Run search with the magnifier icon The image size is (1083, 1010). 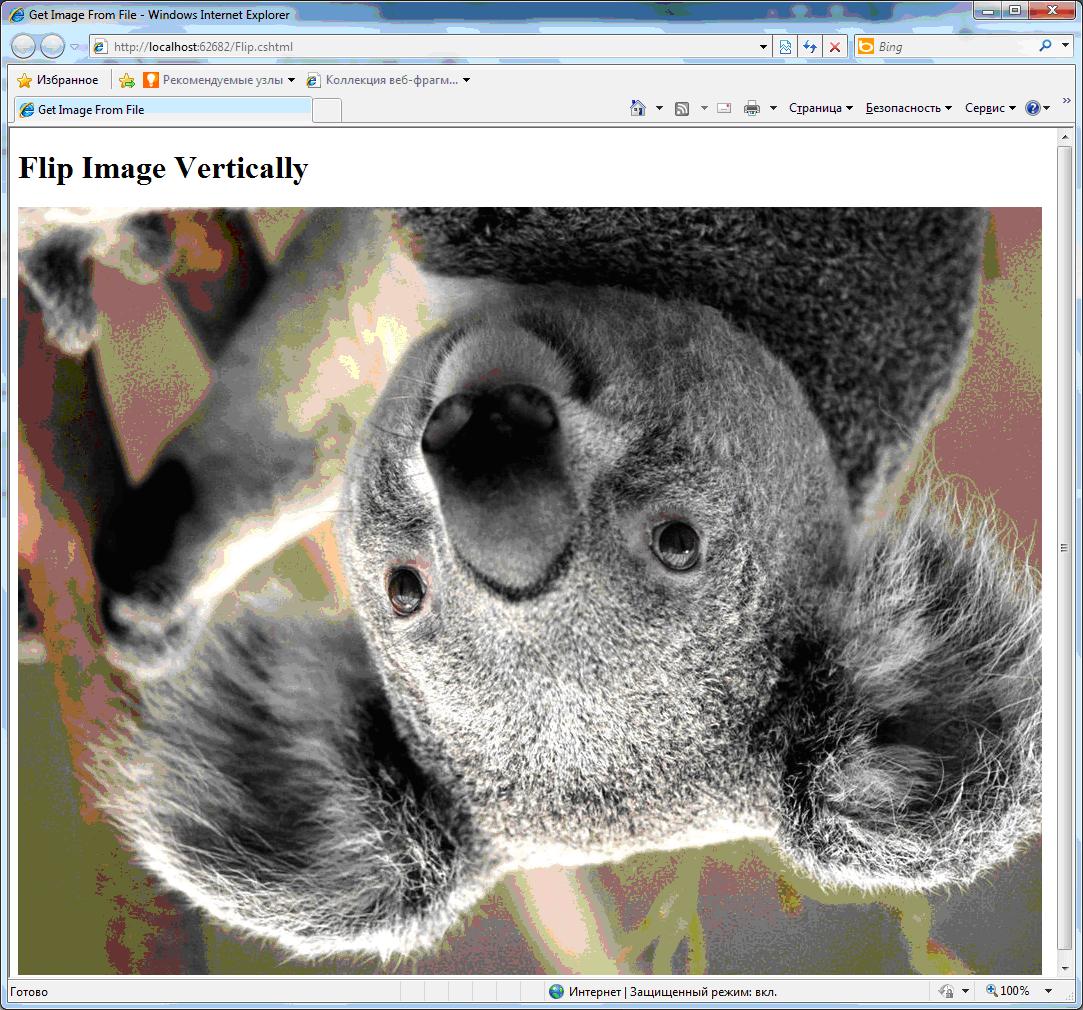1045,46
